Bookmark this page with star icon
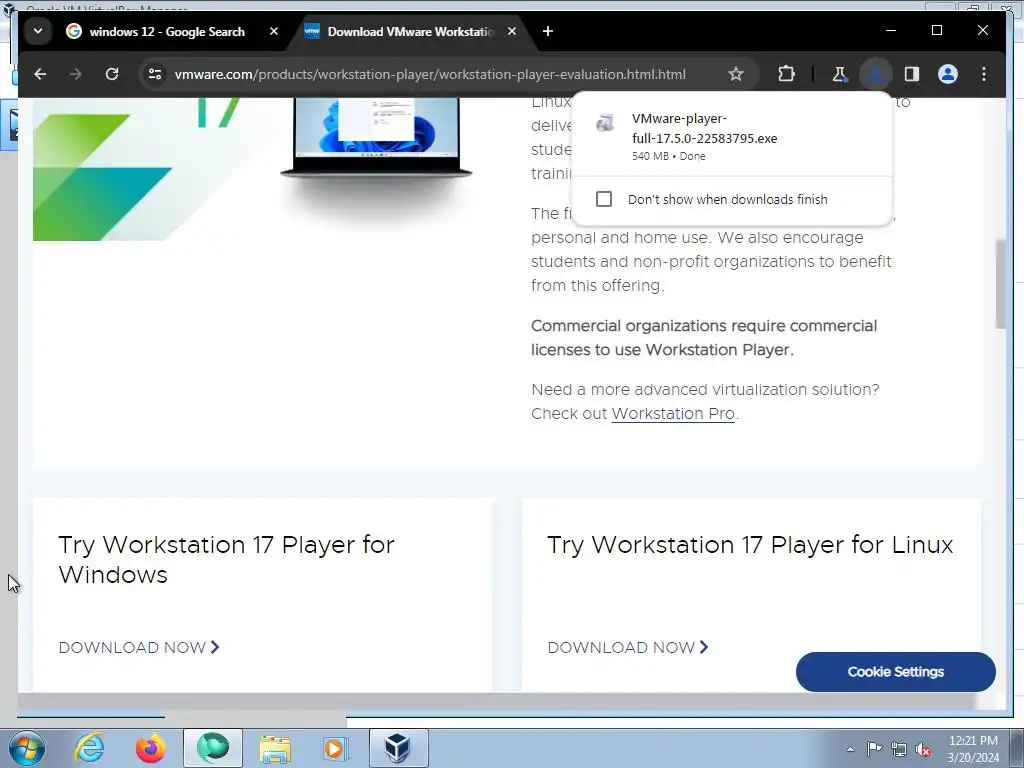 click(x=736, y=74)
